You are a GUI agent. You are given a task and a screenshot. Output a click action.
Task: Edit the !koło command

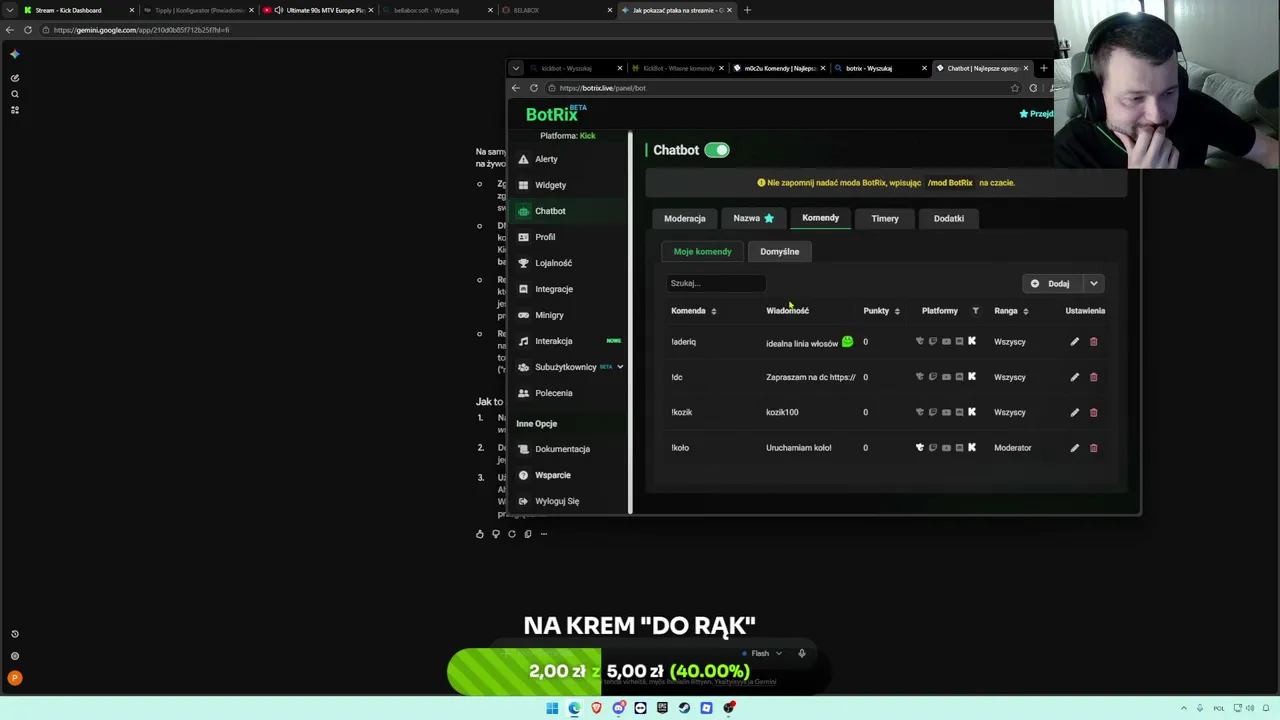(x=1075, y=448)
